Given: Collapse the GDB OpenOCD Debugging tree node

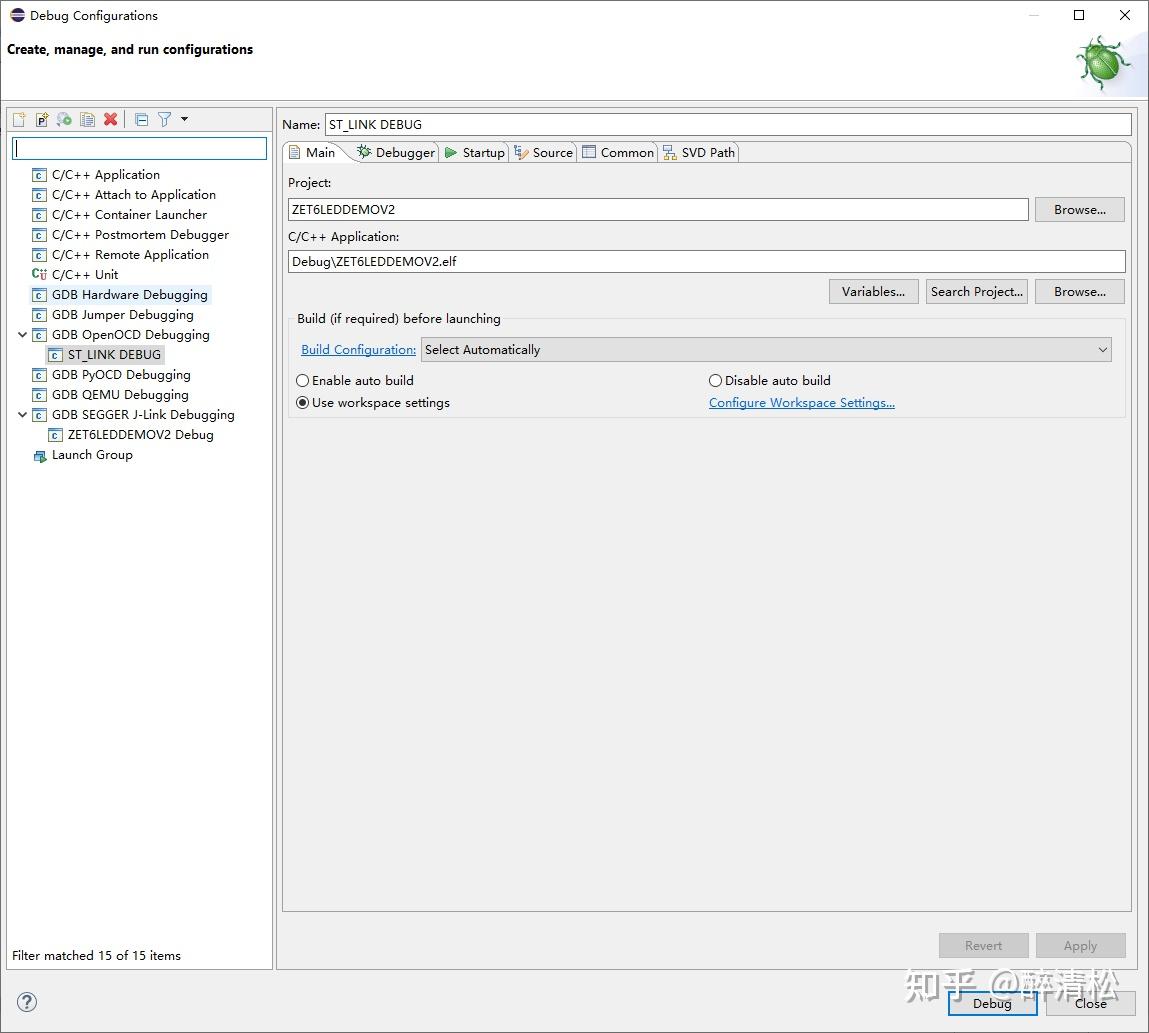Looking at the screenshot, I should [x=22, y=334].
